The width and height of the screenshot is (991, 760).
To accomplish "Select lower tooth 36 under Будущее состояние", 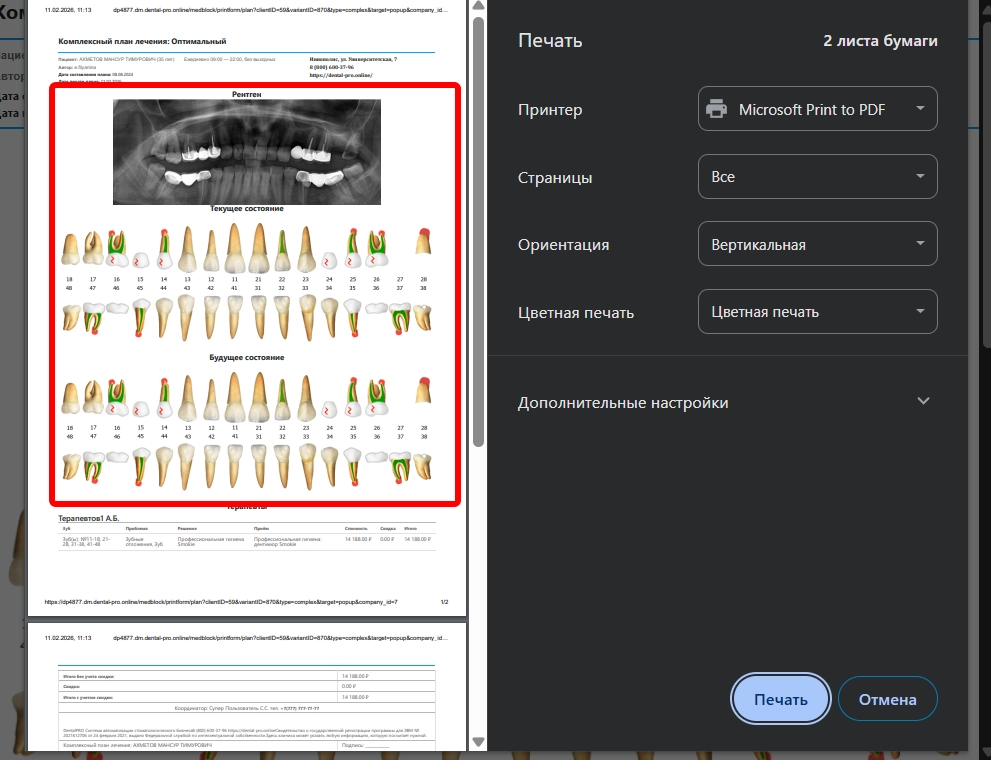I will coord(376,467).
